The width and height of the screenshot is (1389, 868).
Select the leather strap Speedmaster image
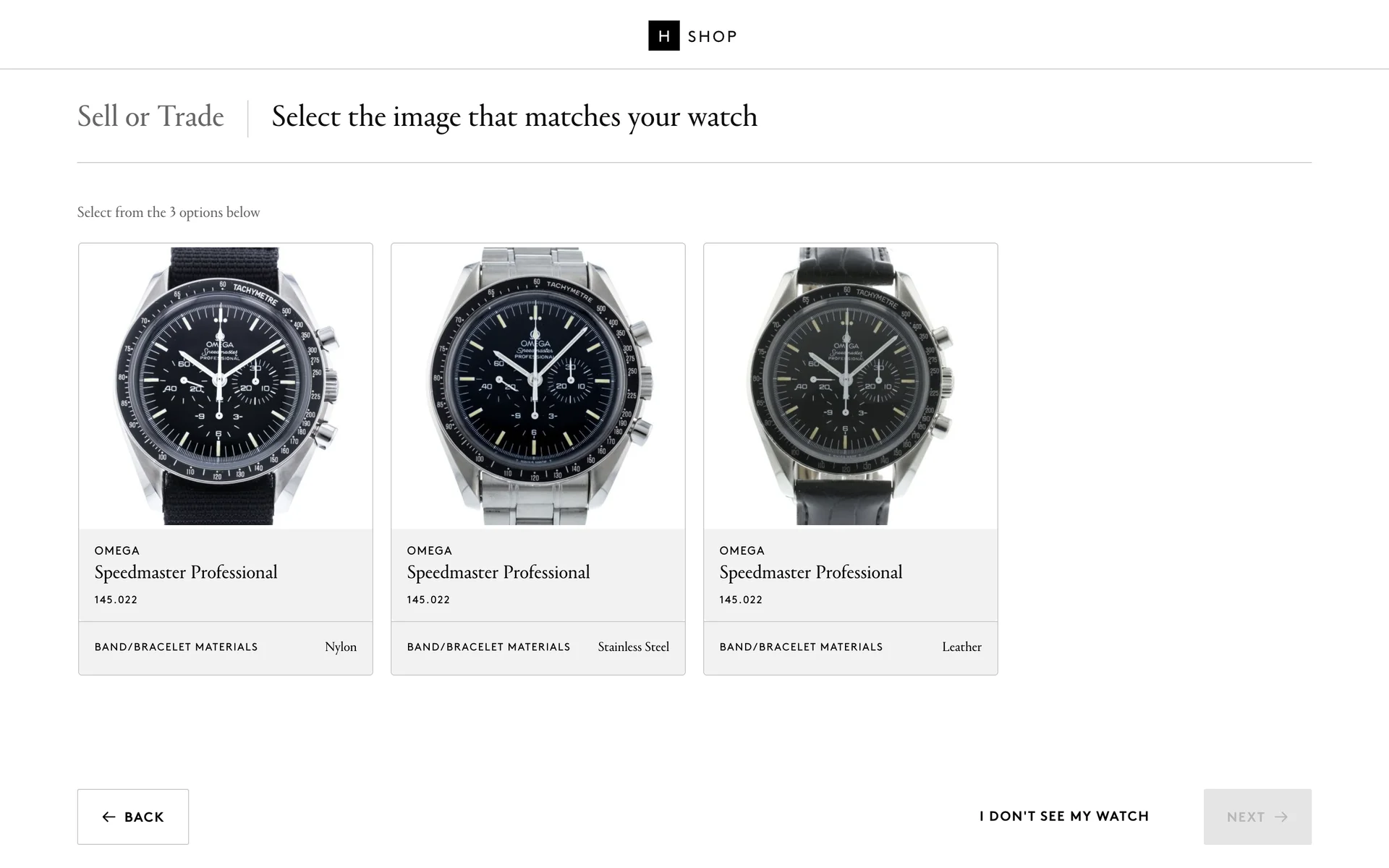pos(851,386)
